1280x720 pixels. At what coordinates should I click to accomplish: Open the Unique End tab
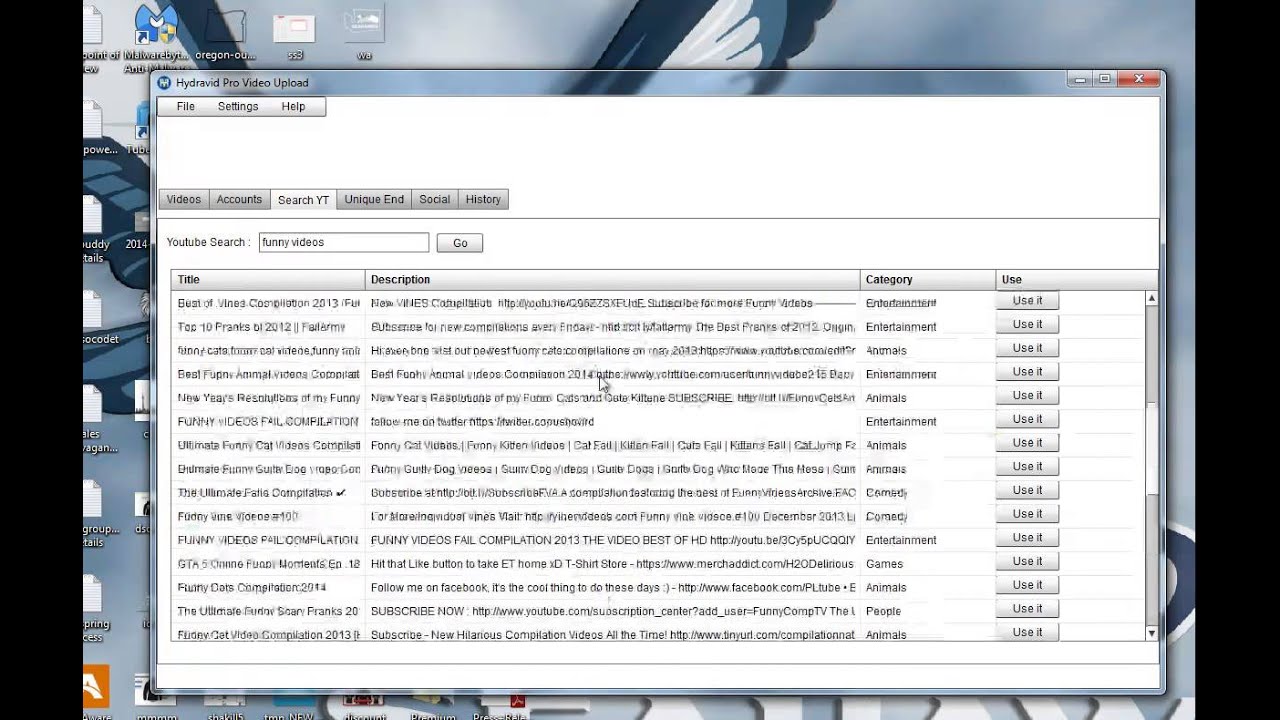click(x=374, y=199)
